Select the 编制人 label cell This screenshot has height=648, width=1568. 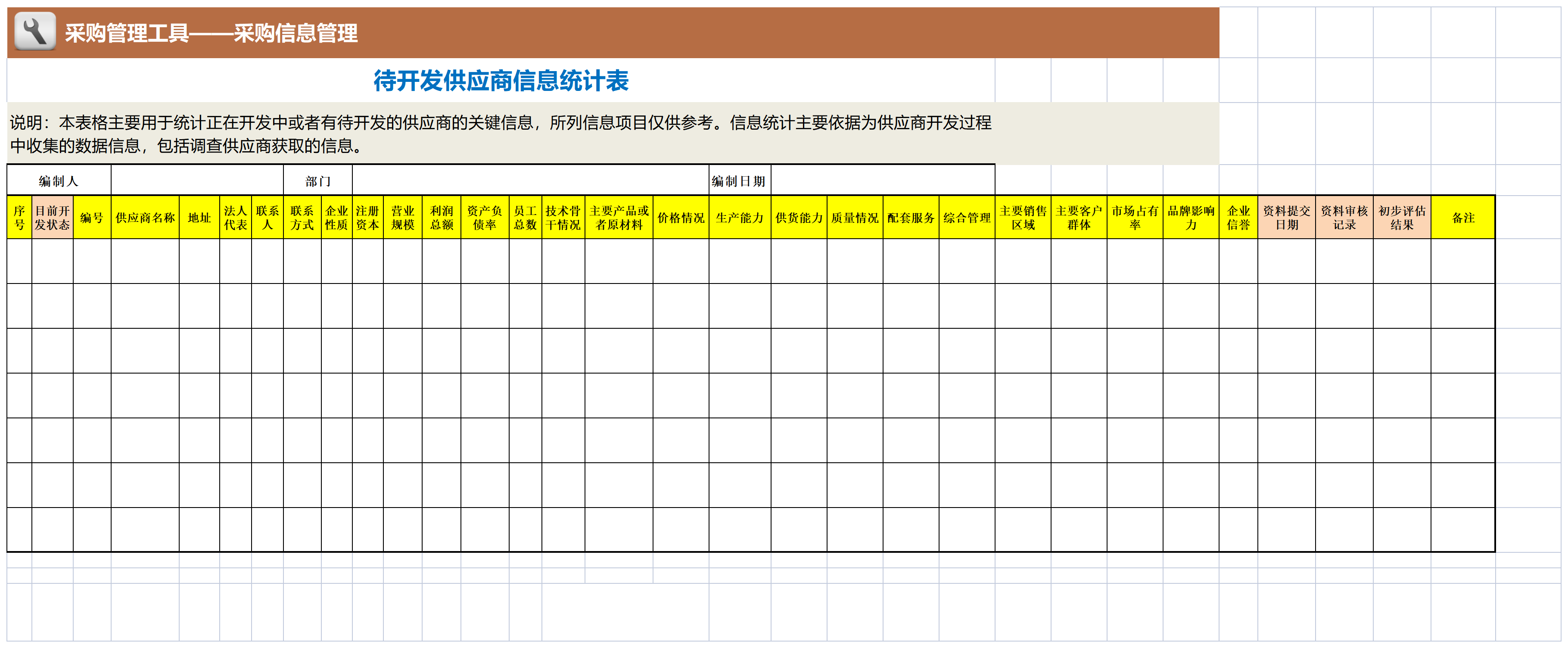[59, 181]
